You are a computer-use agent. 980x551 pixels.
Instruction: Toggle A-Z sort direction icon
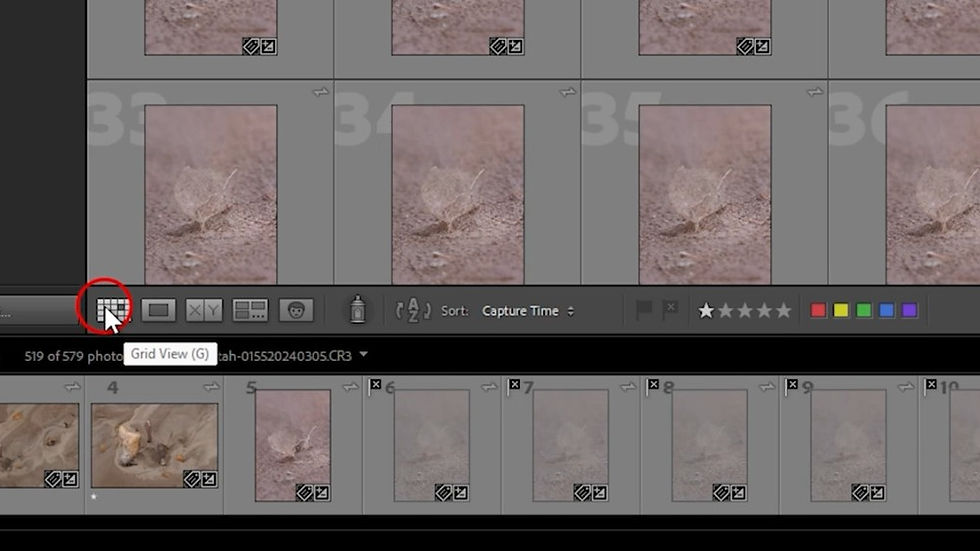coord(413,310)
